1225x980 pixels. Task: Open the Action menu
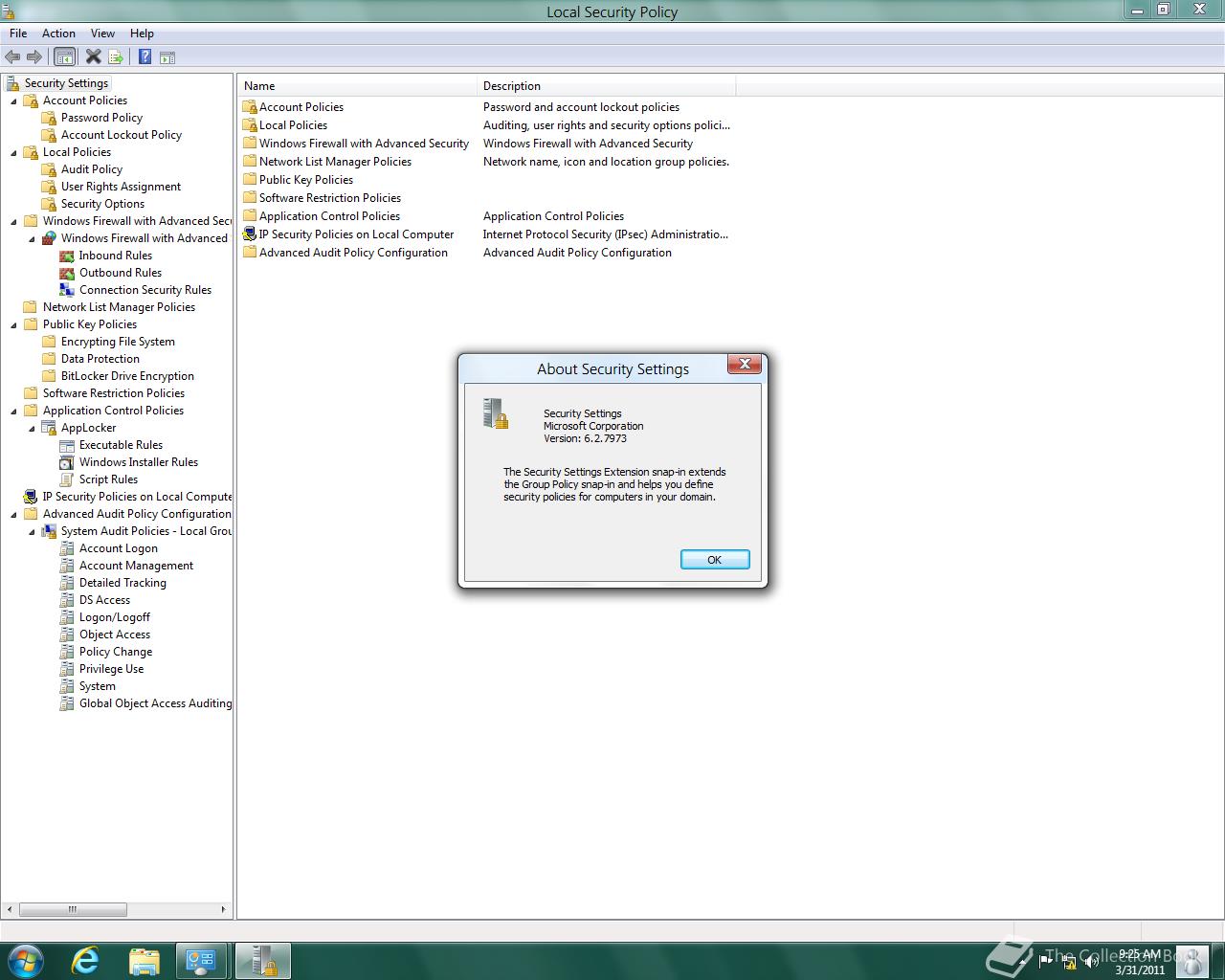pos(58,33)
